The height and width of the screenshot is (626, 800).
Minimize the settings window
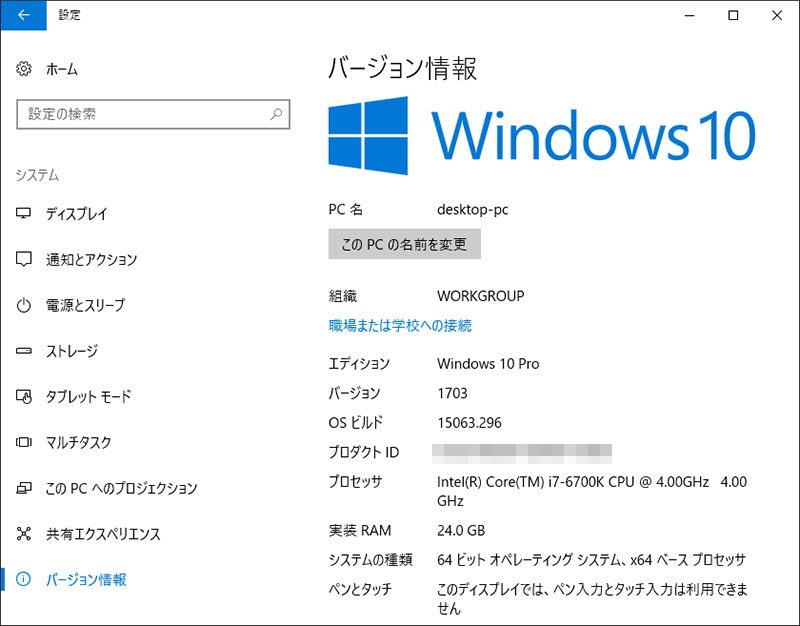tap(689, 15)
